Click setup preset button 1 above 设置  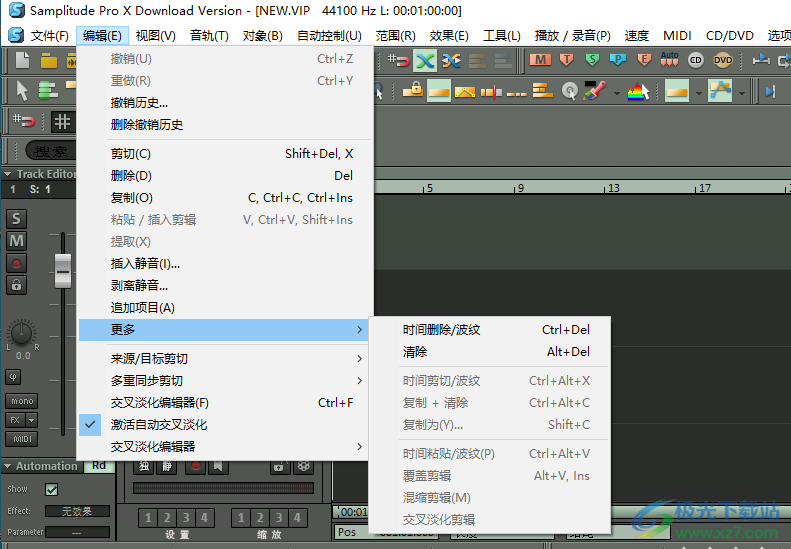coord(148,518)
